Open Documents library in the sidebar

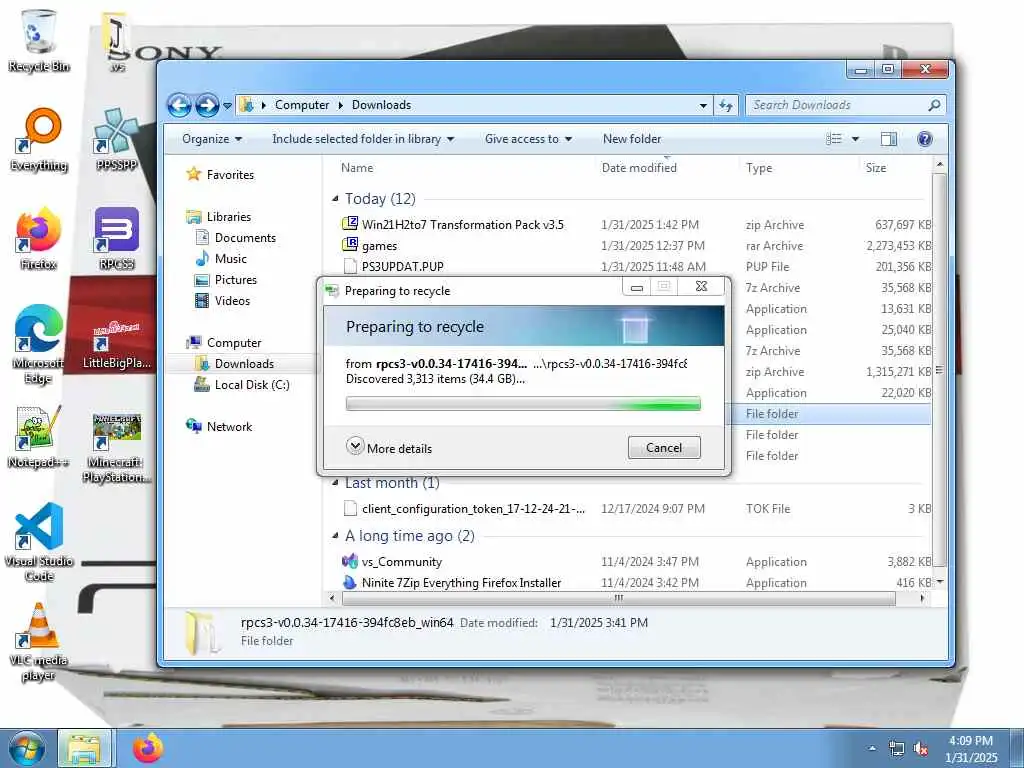point(236,238)
